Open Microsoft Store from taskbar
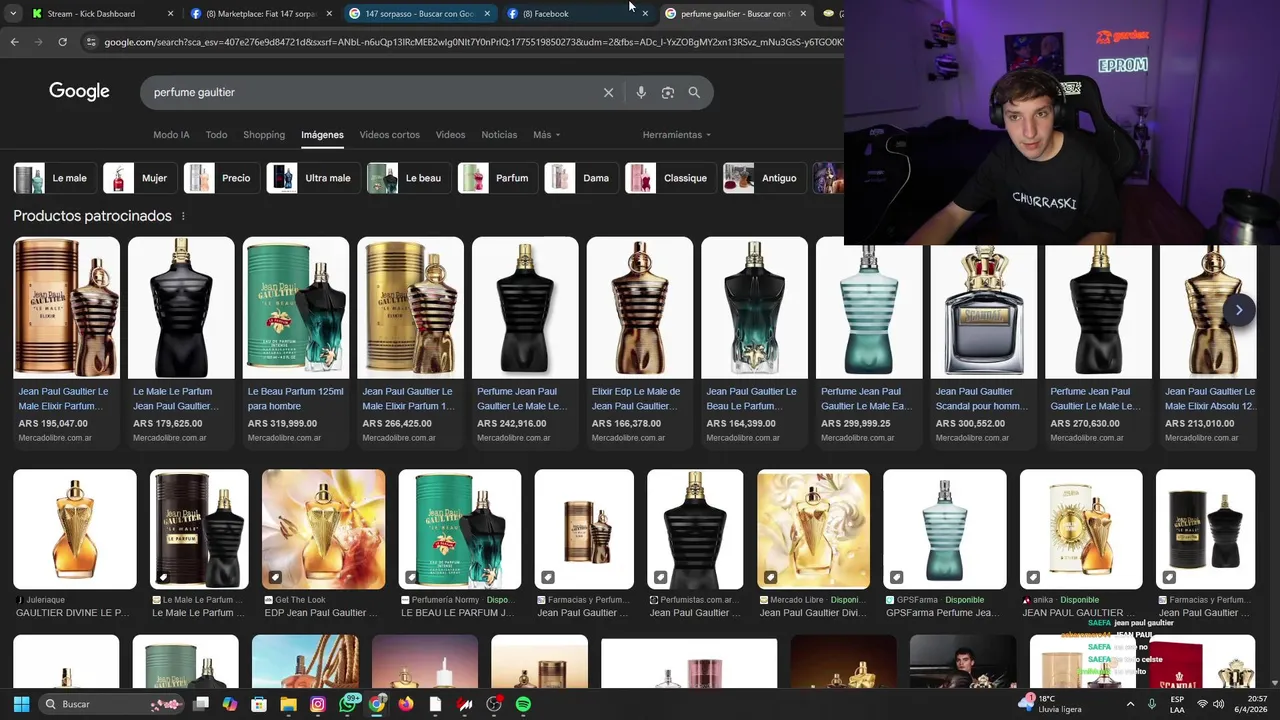Image resolution: width=1280 pixels, height=720 pixels. [259, 704]
